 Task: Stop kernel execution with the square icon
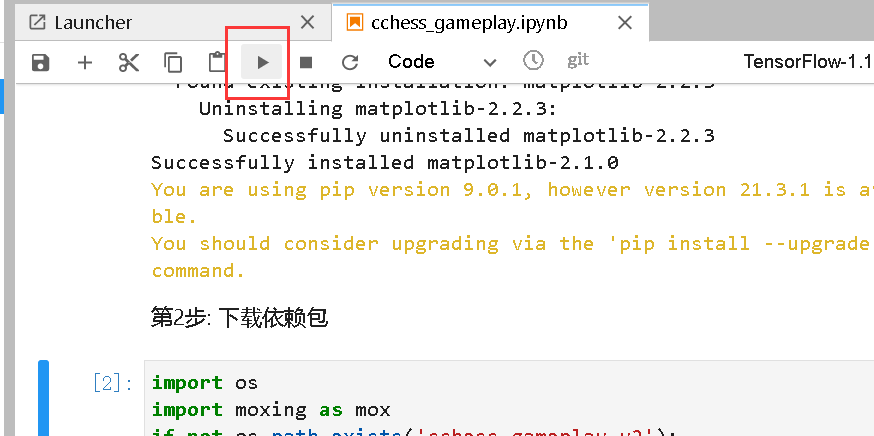305,62
